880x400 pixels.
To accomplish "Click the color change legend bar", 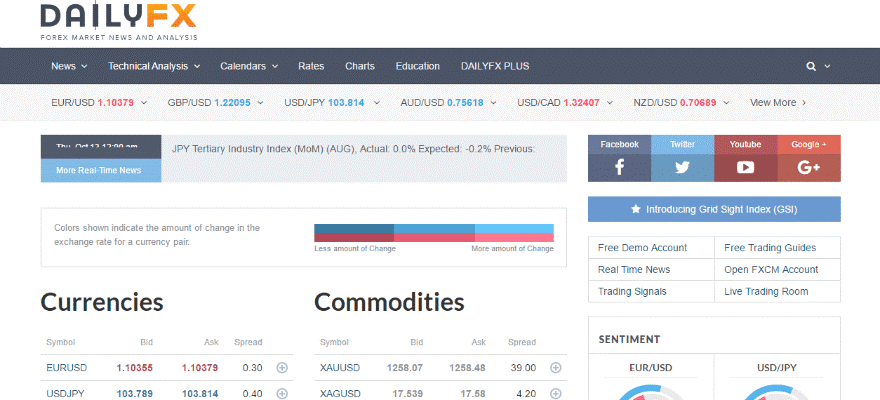I will pos(434,233).
